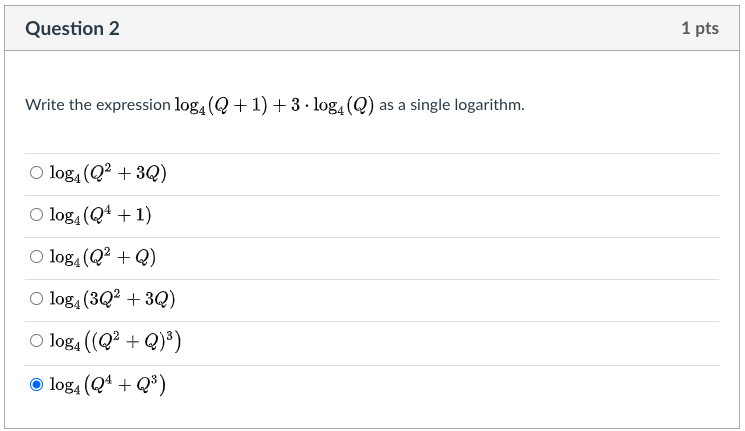Image resolution: width=745 pixels, height=431 pixels.
Task: Click the answer label log₄(Q⁴ + 1)
Action: pyautogui.click(x=100, y=215)
